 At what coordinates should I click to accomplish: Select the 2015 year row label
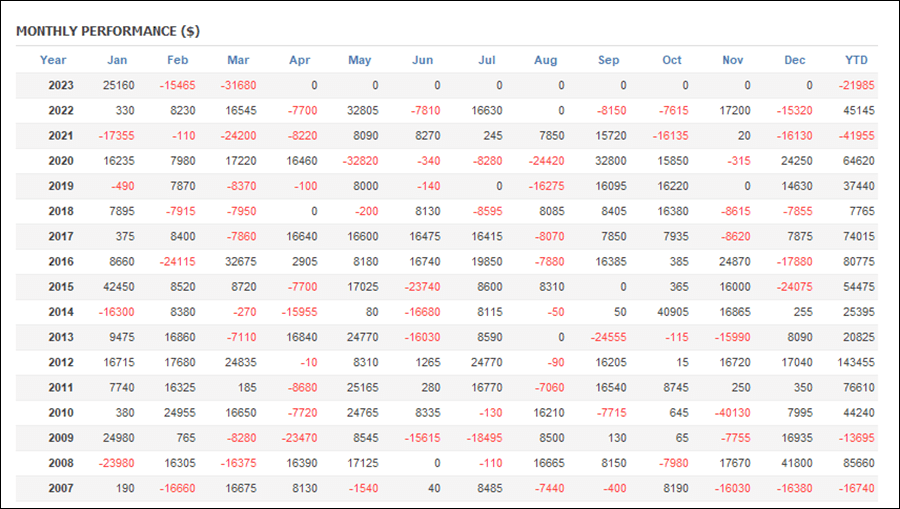coord(61,287)
